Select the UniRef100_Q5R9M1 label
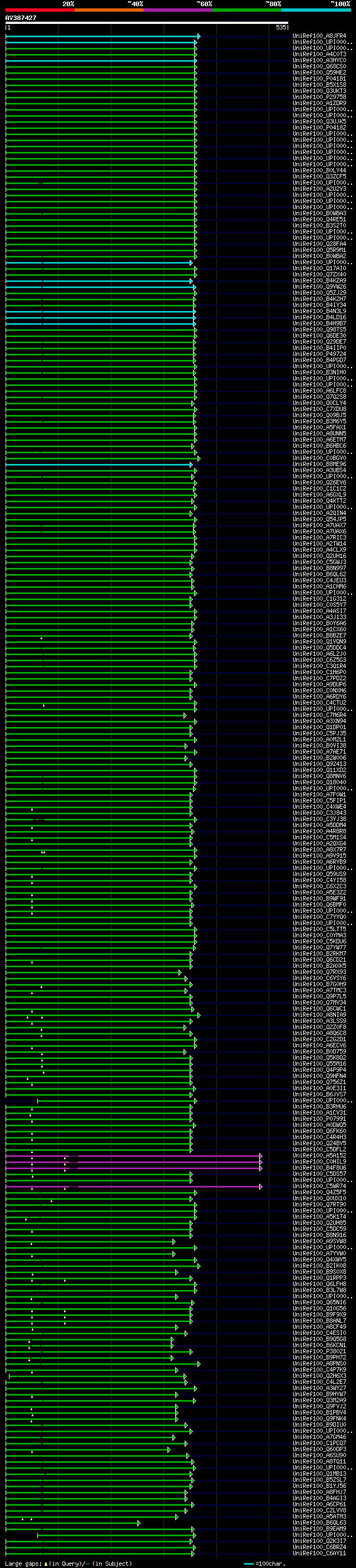Viewport: 356px width, 1568px height. pos(319,250)
